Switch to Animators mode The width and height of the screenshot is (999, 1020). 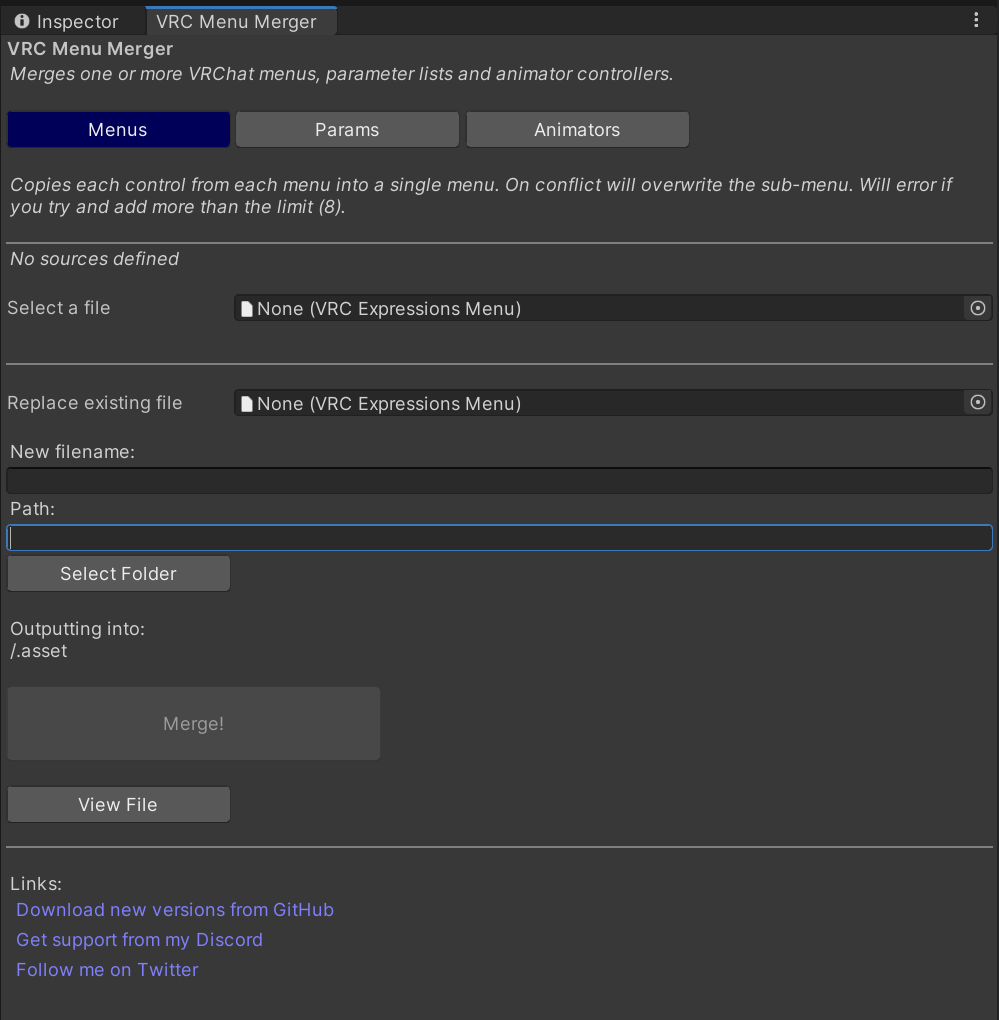(578, 129)
